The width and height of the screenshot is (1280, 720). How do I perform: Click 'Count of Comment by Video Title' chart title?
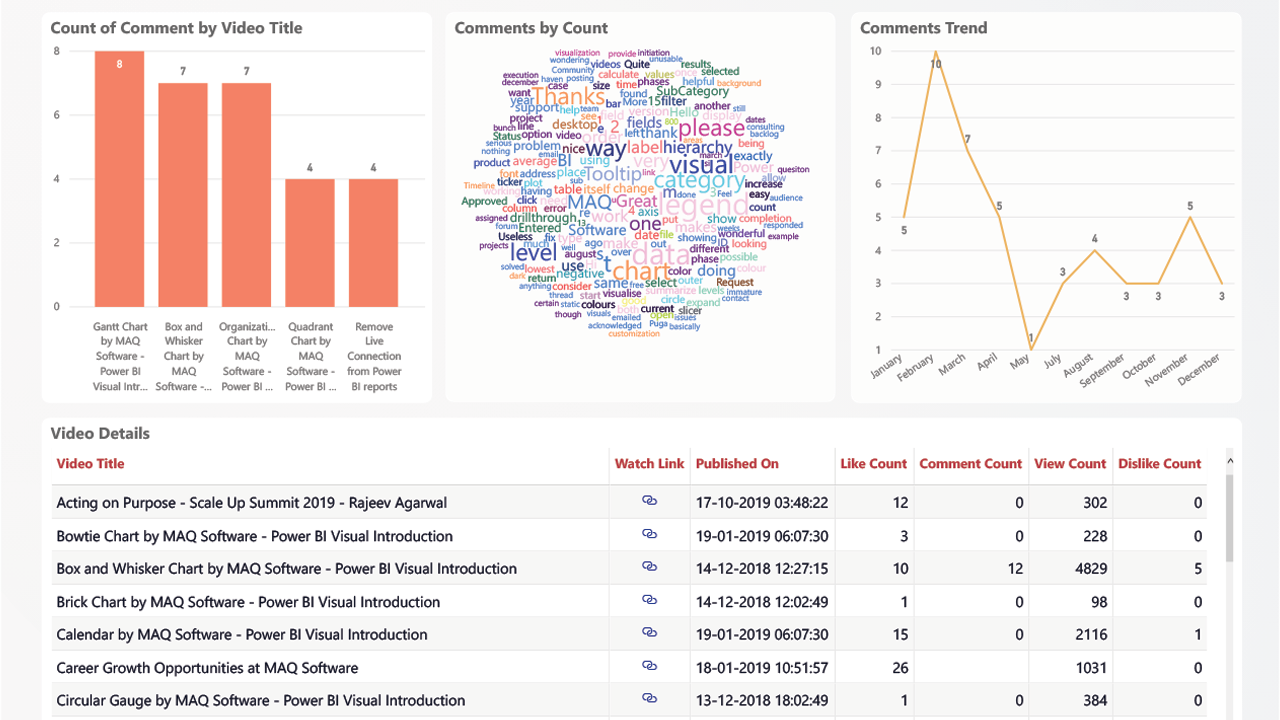tap(176, 28)
